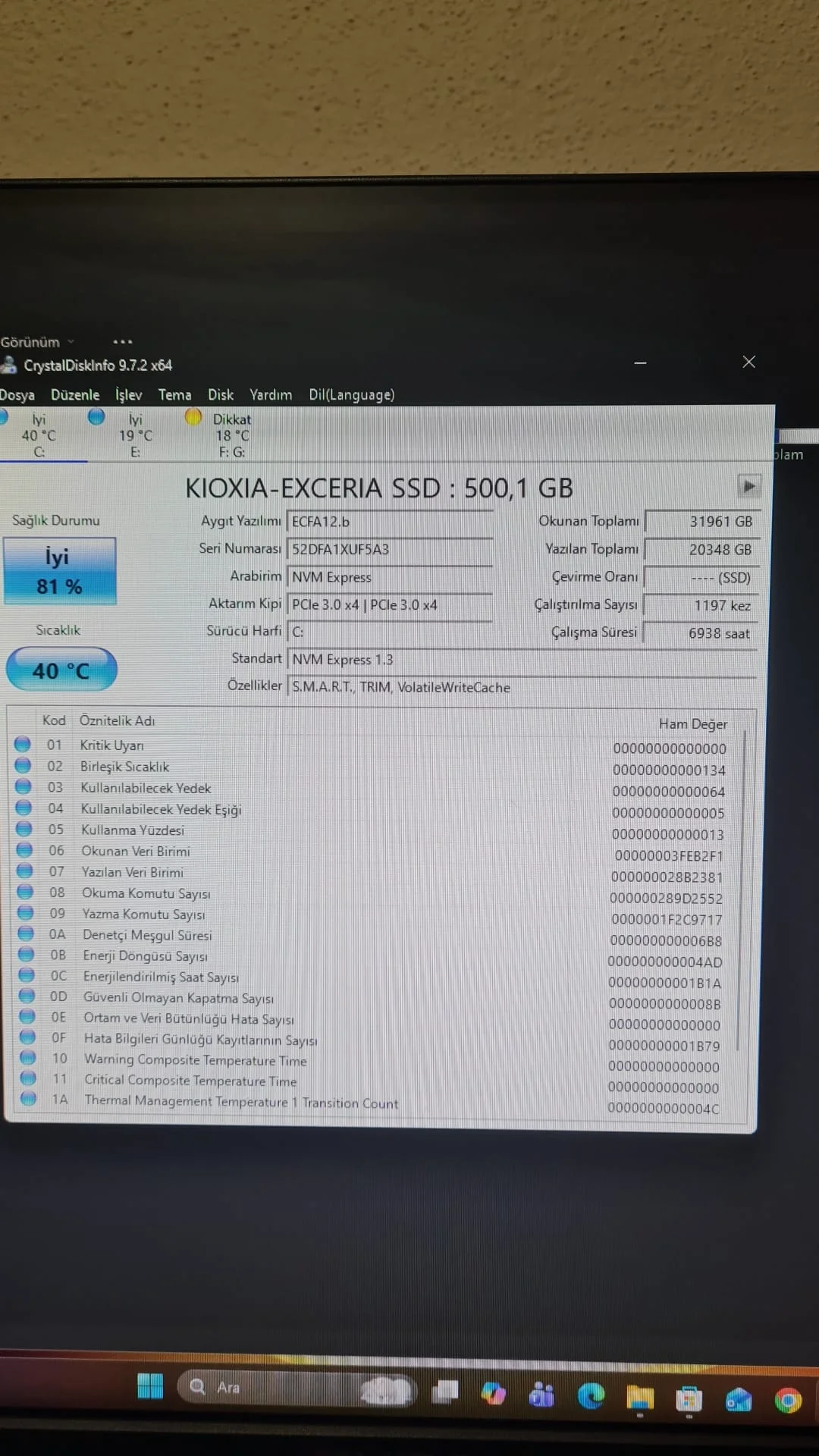Screen dimensions: 819x1456
Task: Open the İşlev menu
Action: (129, 394)
